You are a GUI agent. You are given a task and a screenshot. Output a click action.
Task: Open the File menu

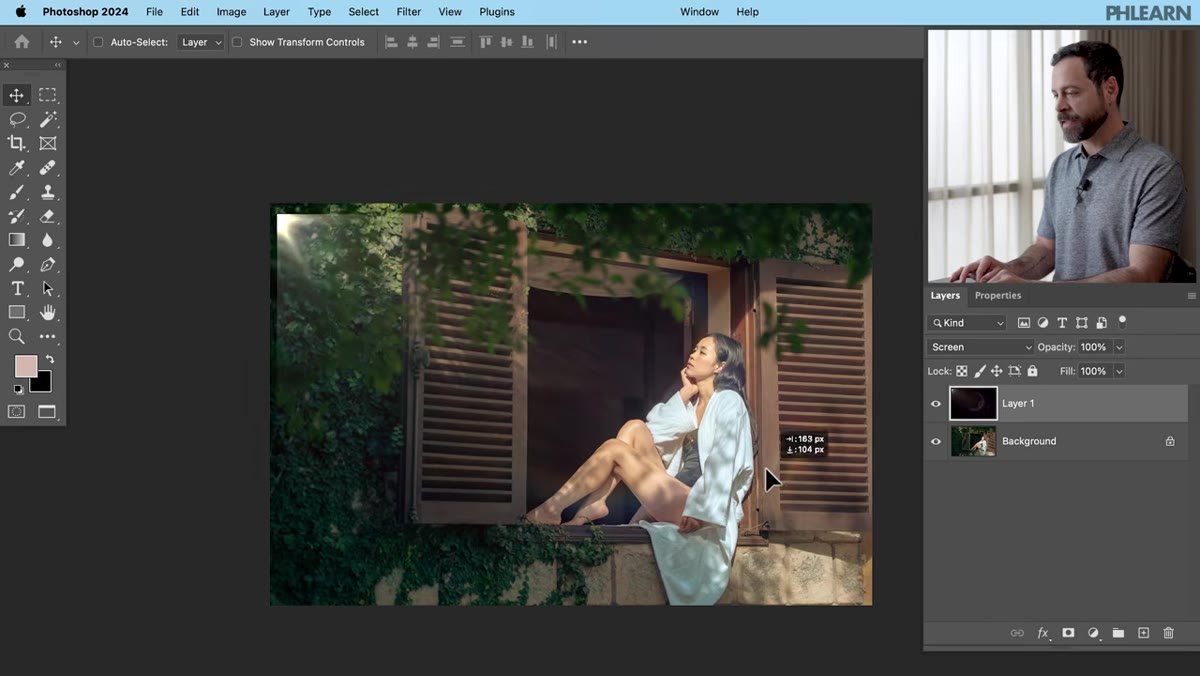(x=154, y=12)
